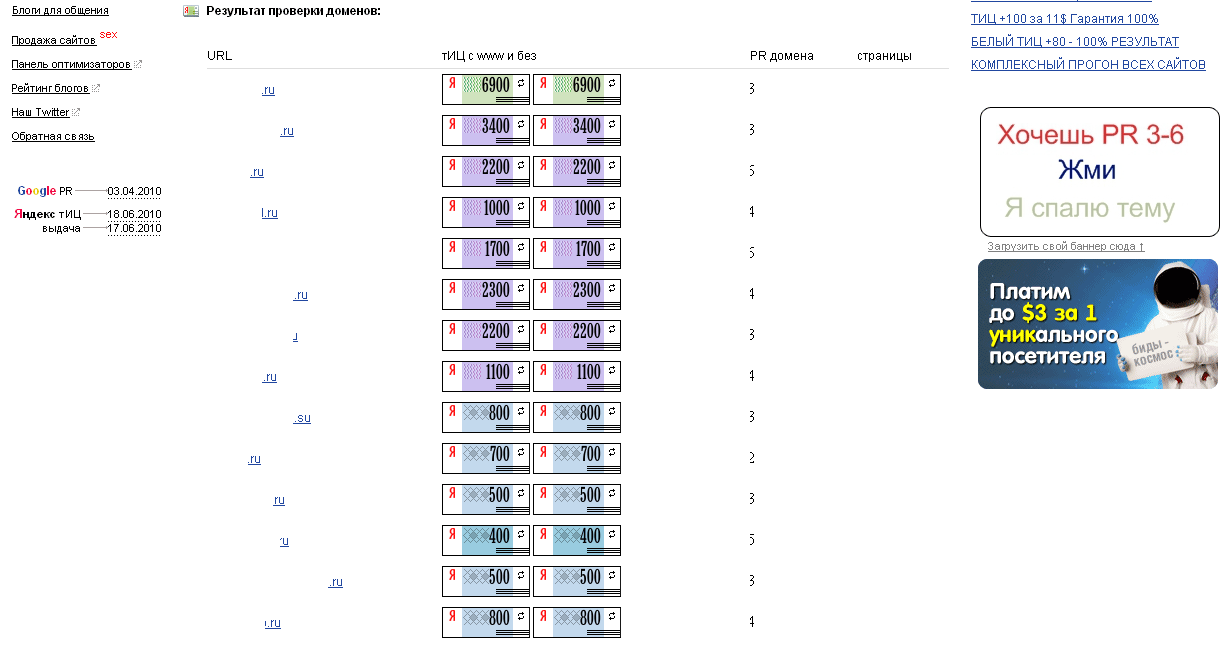
Task: Click the 'Хочешь PR 3-6' banner
Action: pyautogui.click(x=1100, y=172)
